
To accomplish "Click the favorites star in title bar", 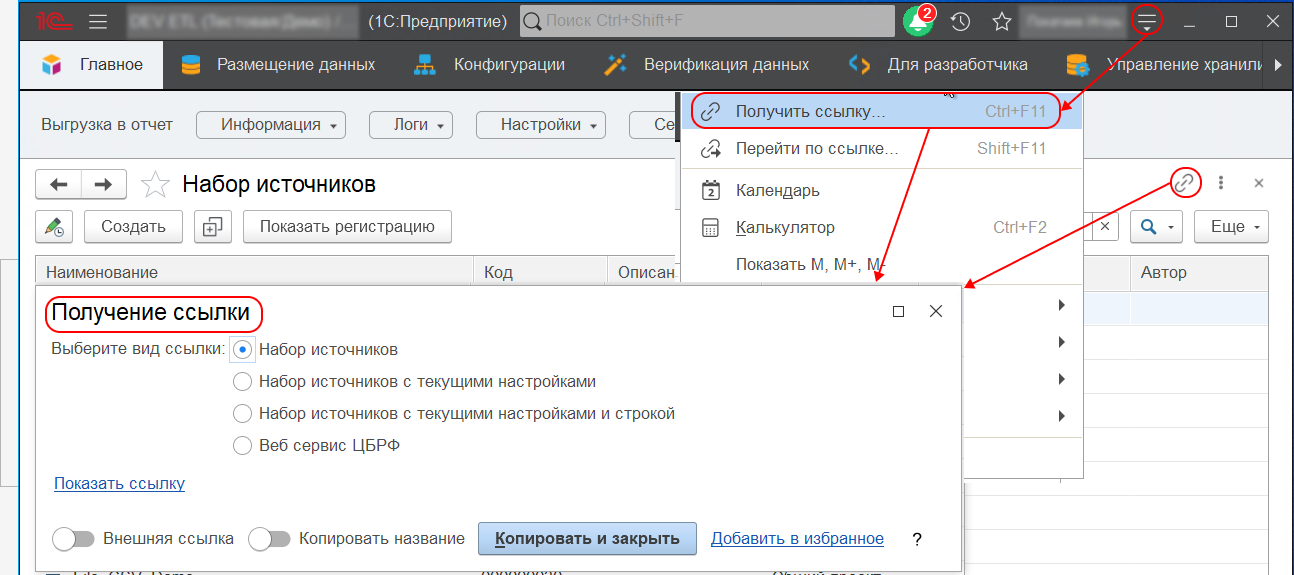I will [x=1001, y=22].
